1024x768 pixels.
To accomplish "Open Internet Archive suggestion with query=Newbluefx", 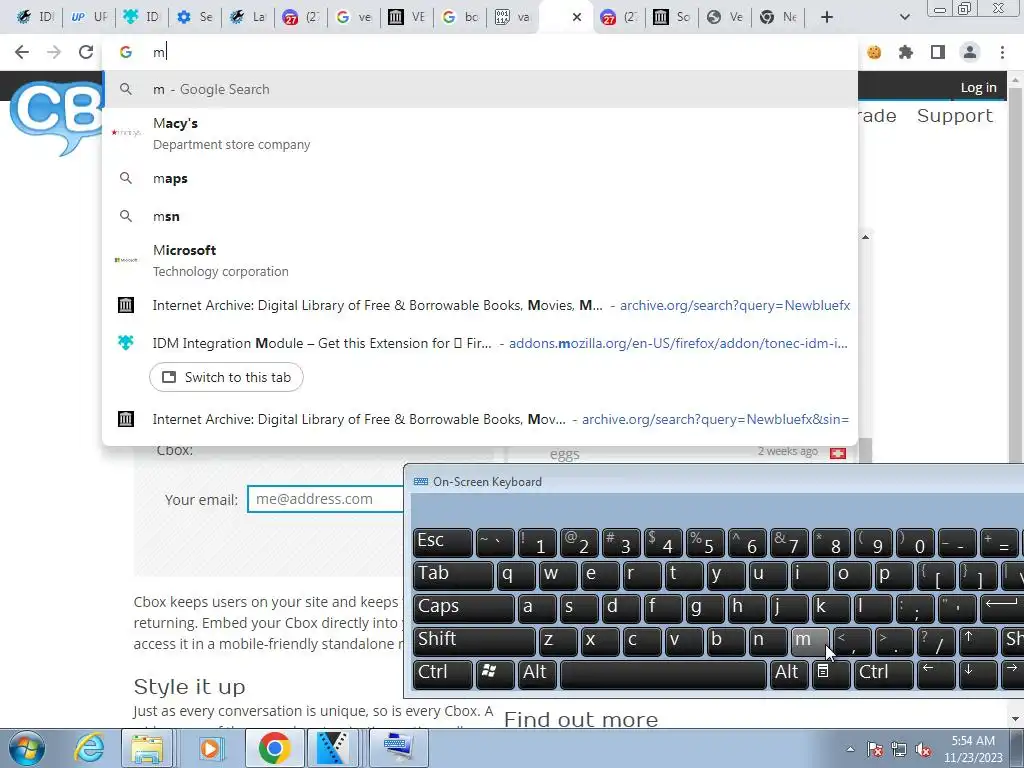I will (480, 305).
